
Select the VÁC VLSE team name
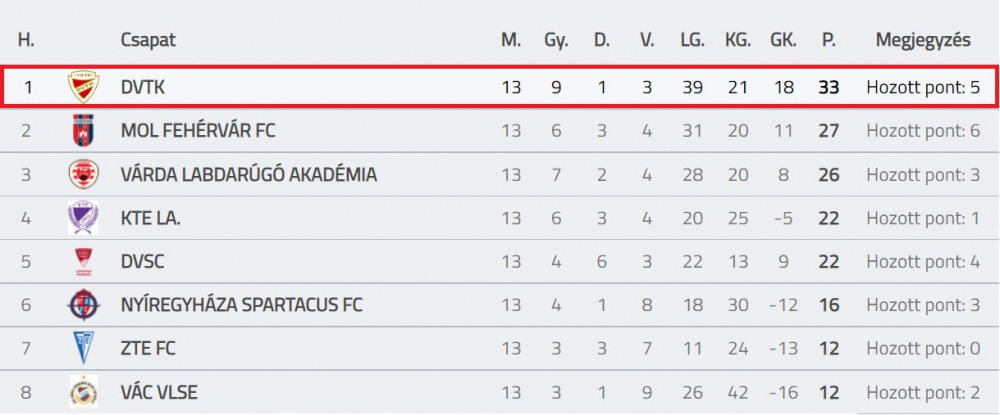click(x=159, y=392)
